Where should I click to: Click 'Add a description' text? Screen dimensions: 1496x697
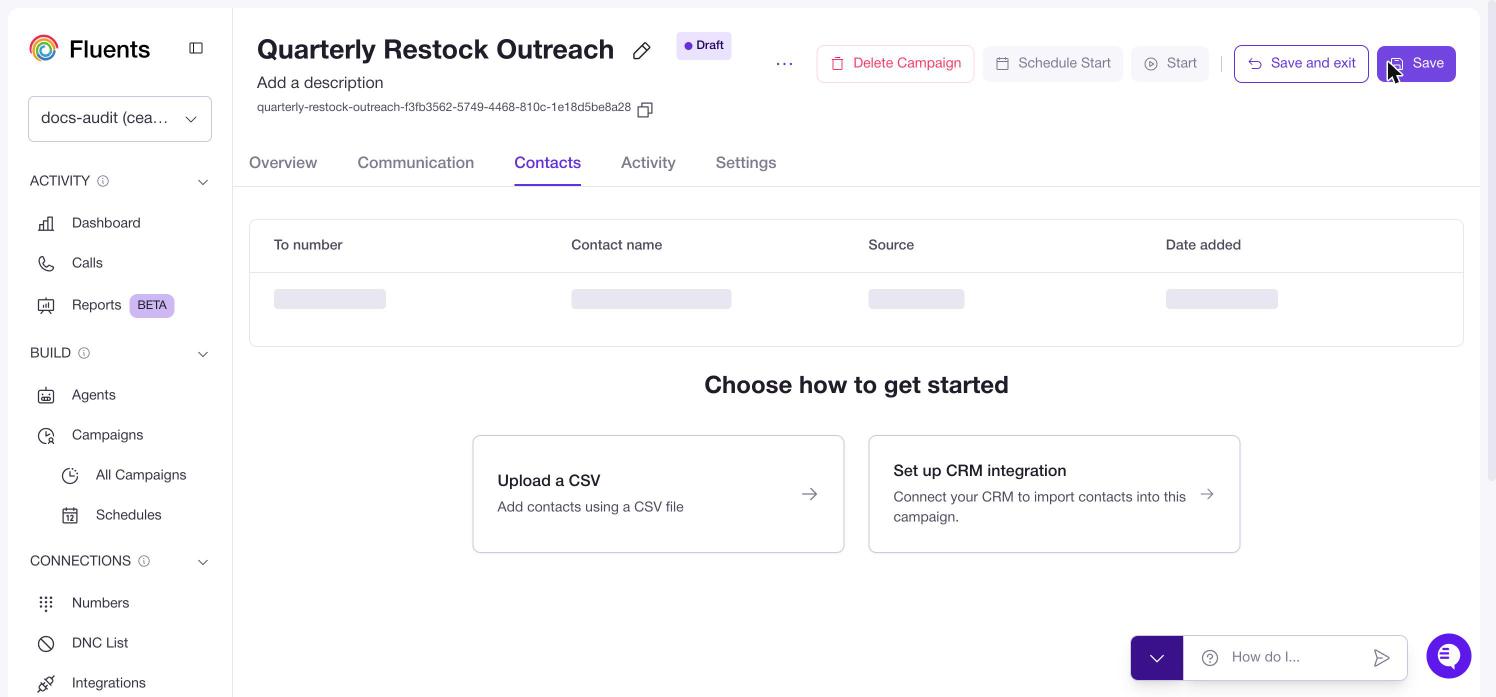click(320, 83)
